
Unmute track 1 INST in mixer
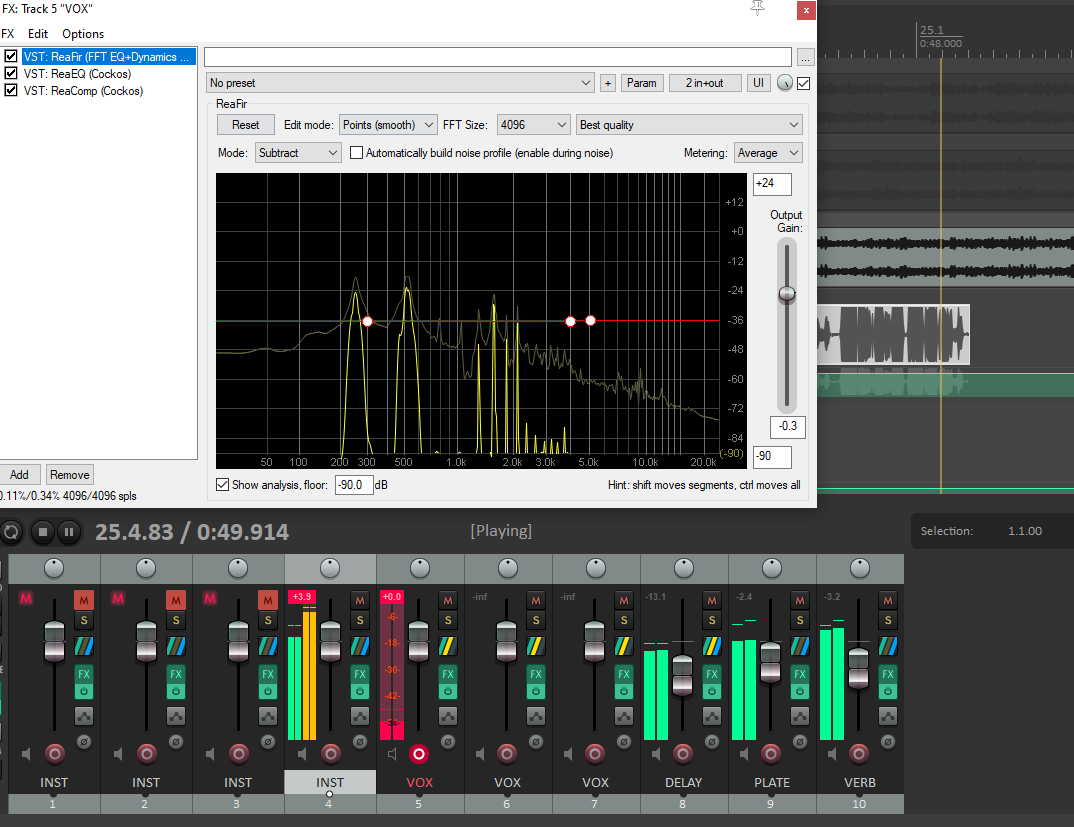84,600
